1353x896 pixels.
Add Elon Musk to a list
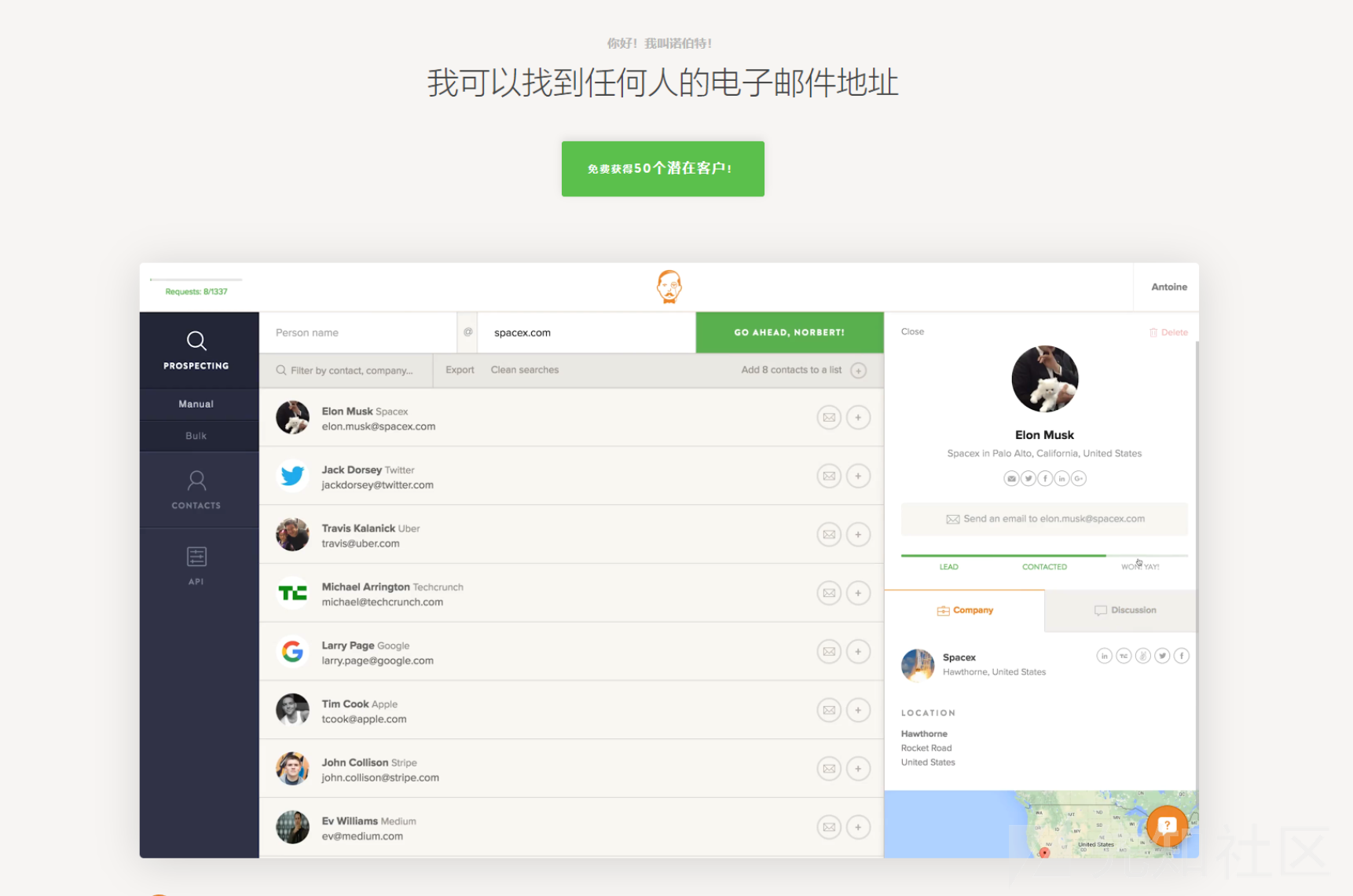click(858, 418)
